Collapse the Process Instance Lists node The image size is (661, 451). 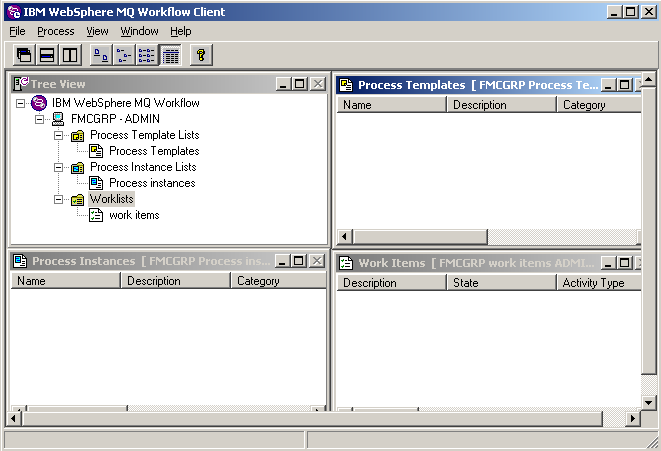click(59, 167)
